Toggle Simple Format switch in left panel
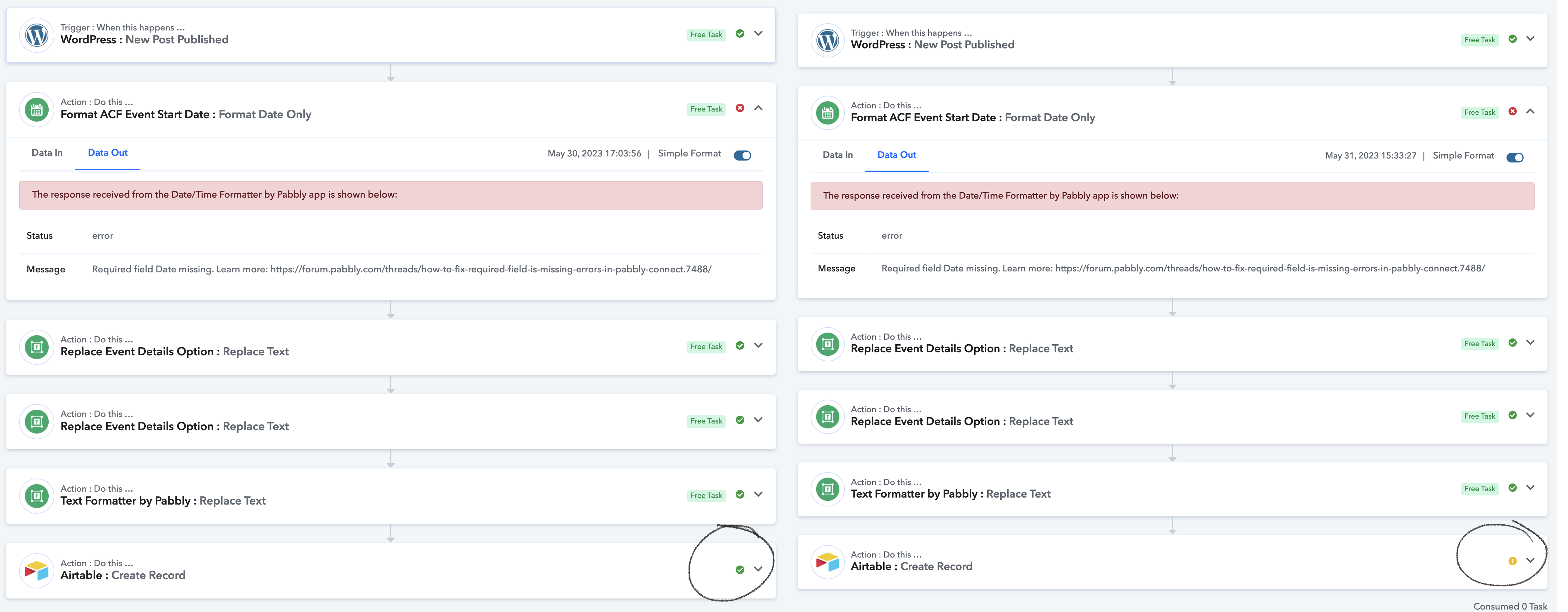The image size is (1568, 612). [742, 155]
